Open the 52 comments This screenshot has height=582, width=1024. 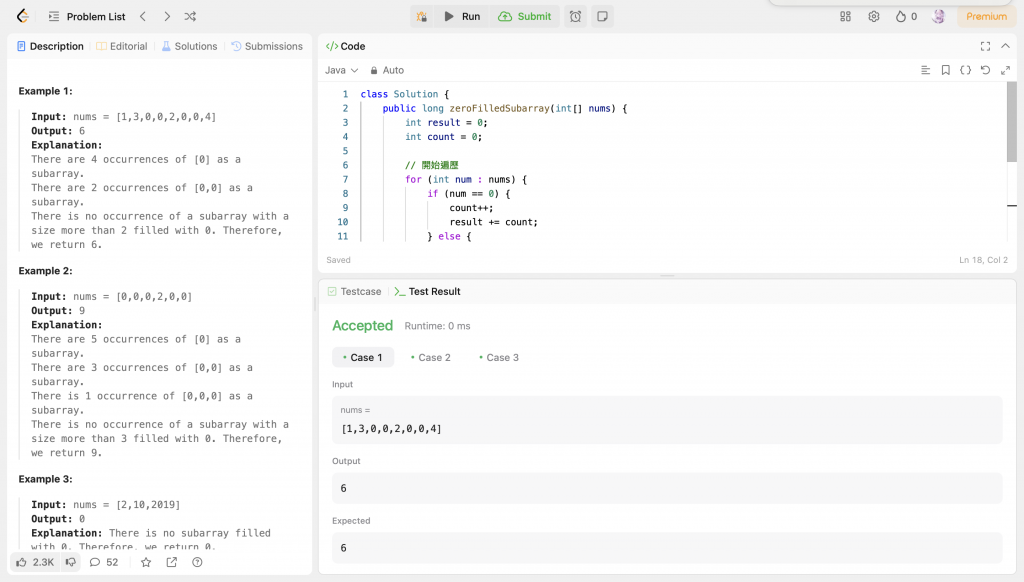pos(104,562)
